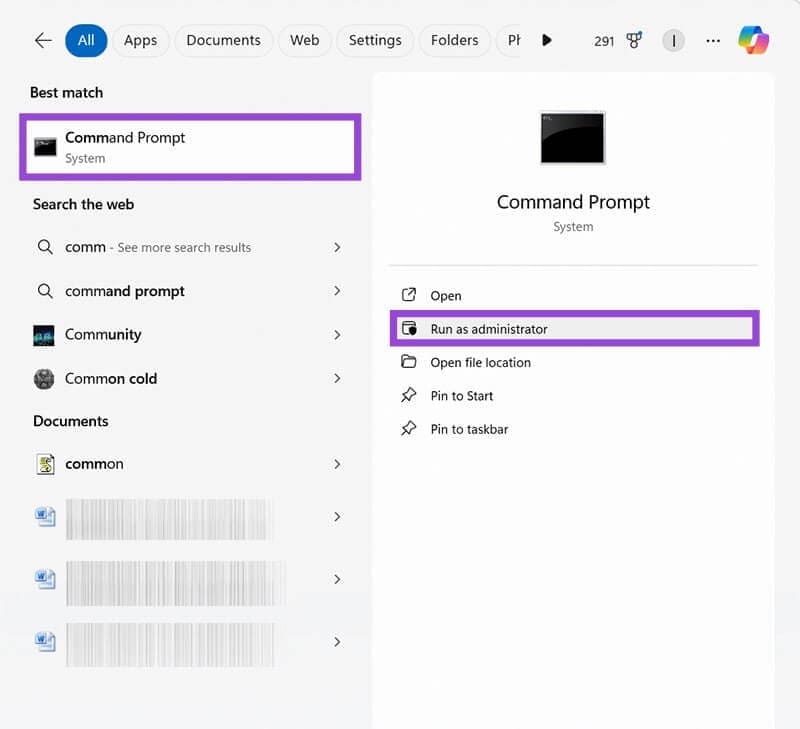Click the 291 rewards points counter
Screen dimensions: 800x729
pyautogui.click(x=604, y=41)
